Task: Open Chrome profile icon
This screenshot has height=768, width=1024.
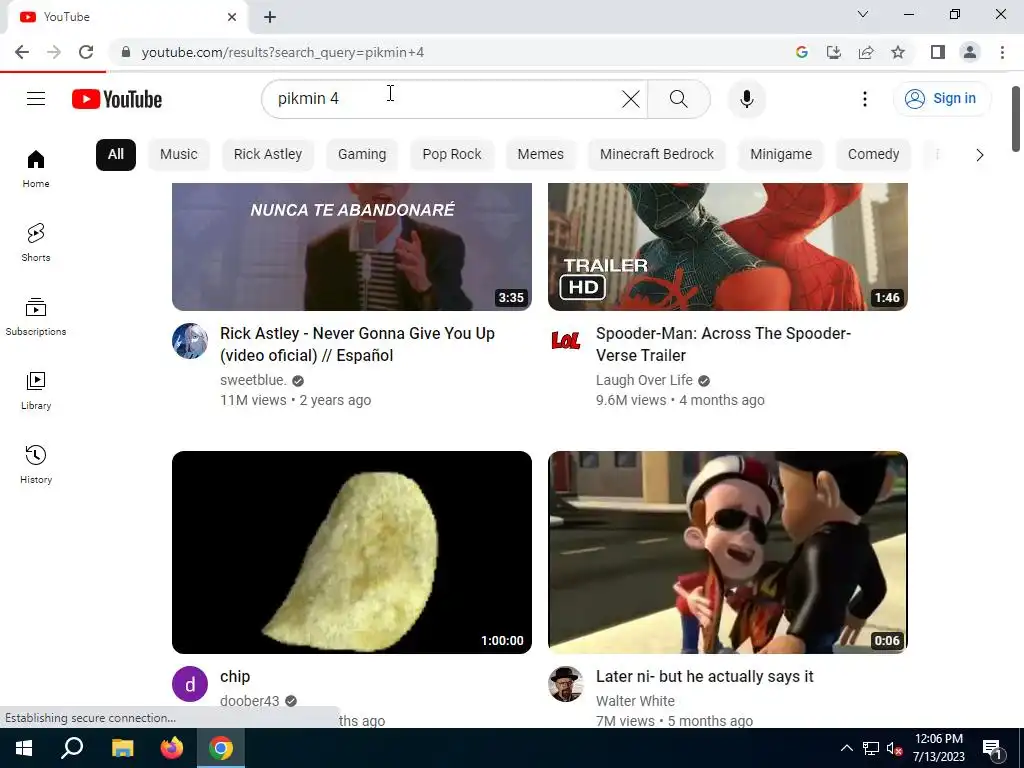Action: pos(970,52)
